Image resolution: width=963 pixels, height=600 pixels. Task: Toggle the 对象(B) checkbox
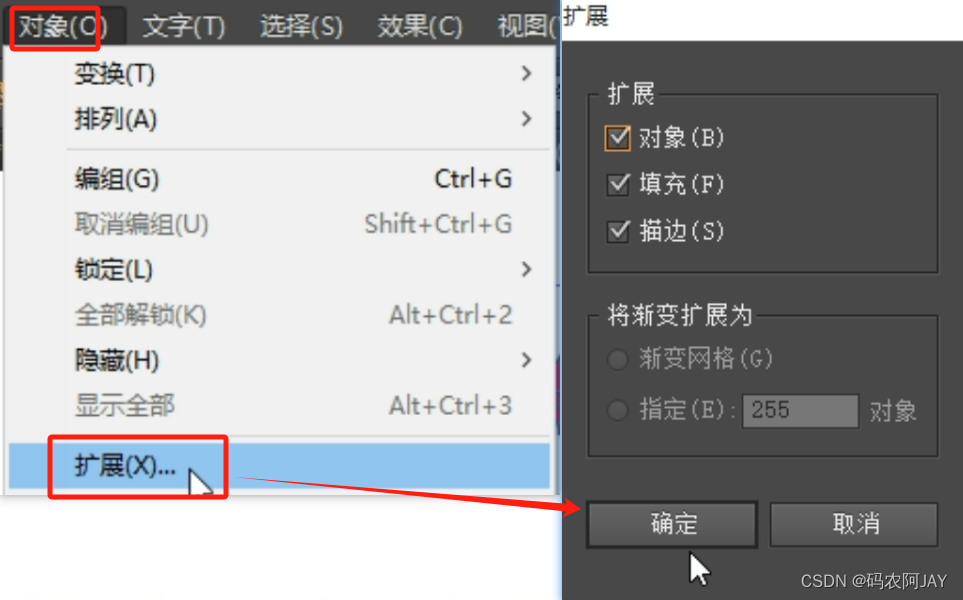click(617, 138)
